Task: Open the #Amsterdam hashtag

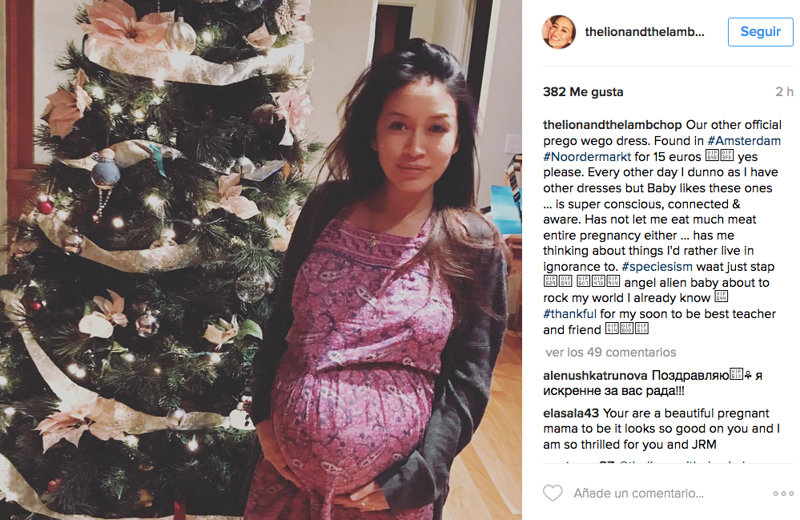Action: click(744, 141)
